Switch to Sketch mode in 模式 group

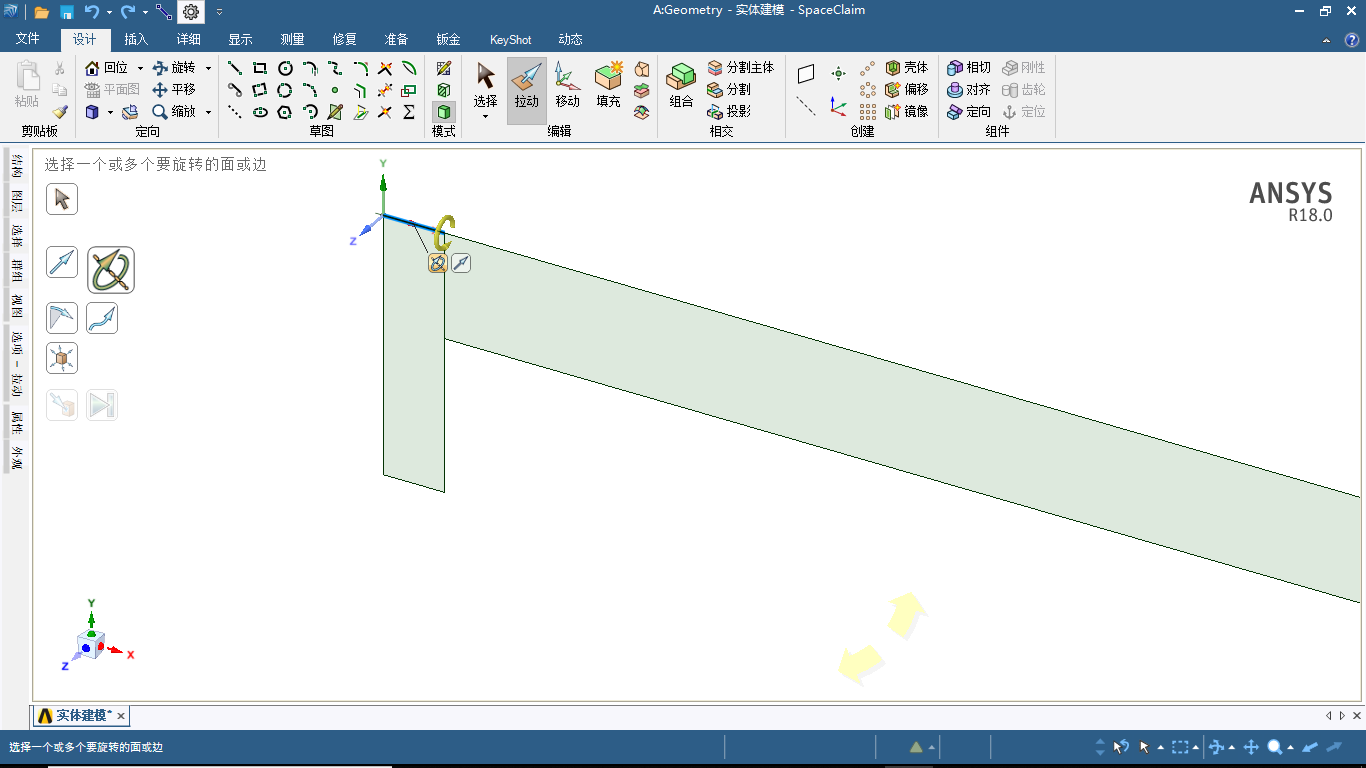pyautogui.click(x=444, y=68)
